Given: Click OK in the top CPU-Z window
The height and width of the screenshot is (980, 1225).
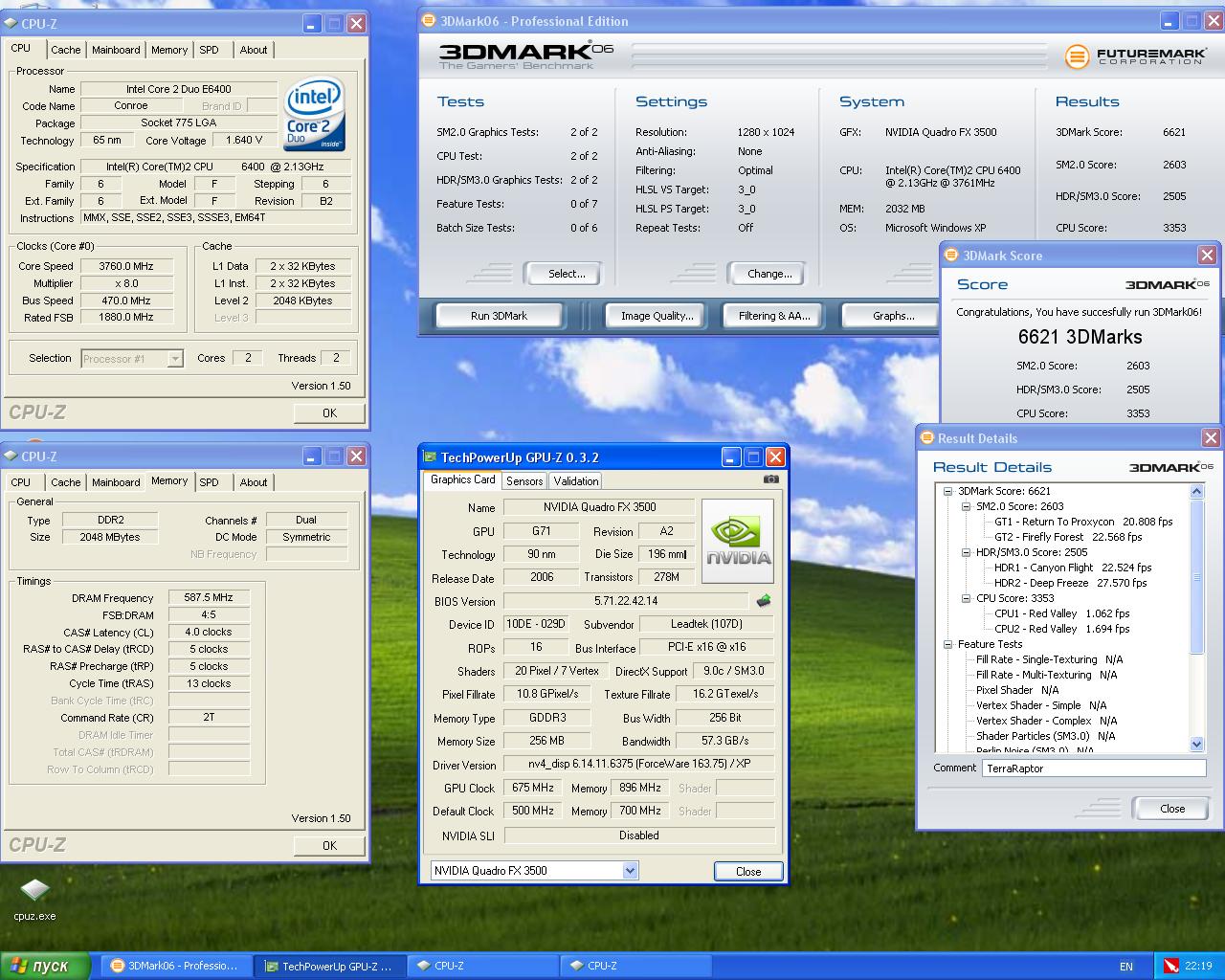Looking at the screenshot, I should point(329,413).
